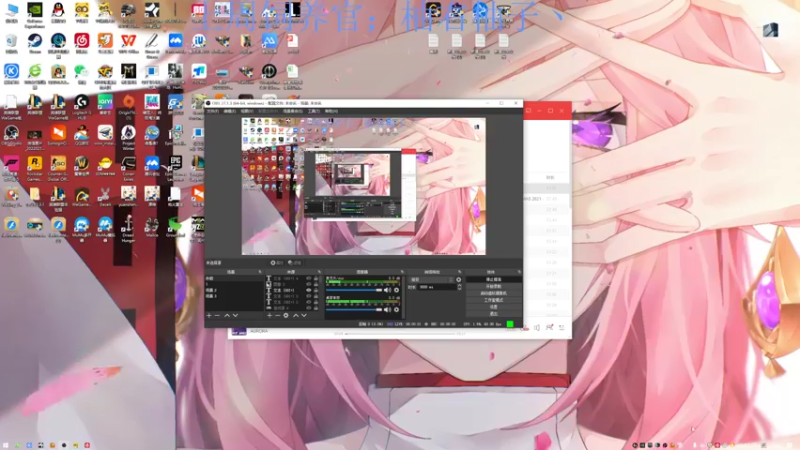Screen dimensions: 800x450
Task: Open NetEase Cloud Music red icon
Action: [x=82, y=41]
